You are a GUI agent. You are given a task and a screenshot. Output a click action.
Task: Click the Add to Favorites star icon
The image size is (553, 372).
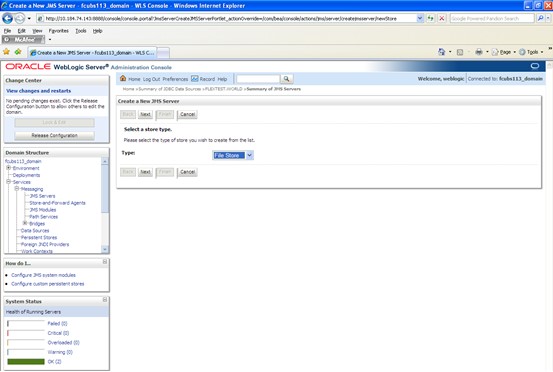pos(18,52)
